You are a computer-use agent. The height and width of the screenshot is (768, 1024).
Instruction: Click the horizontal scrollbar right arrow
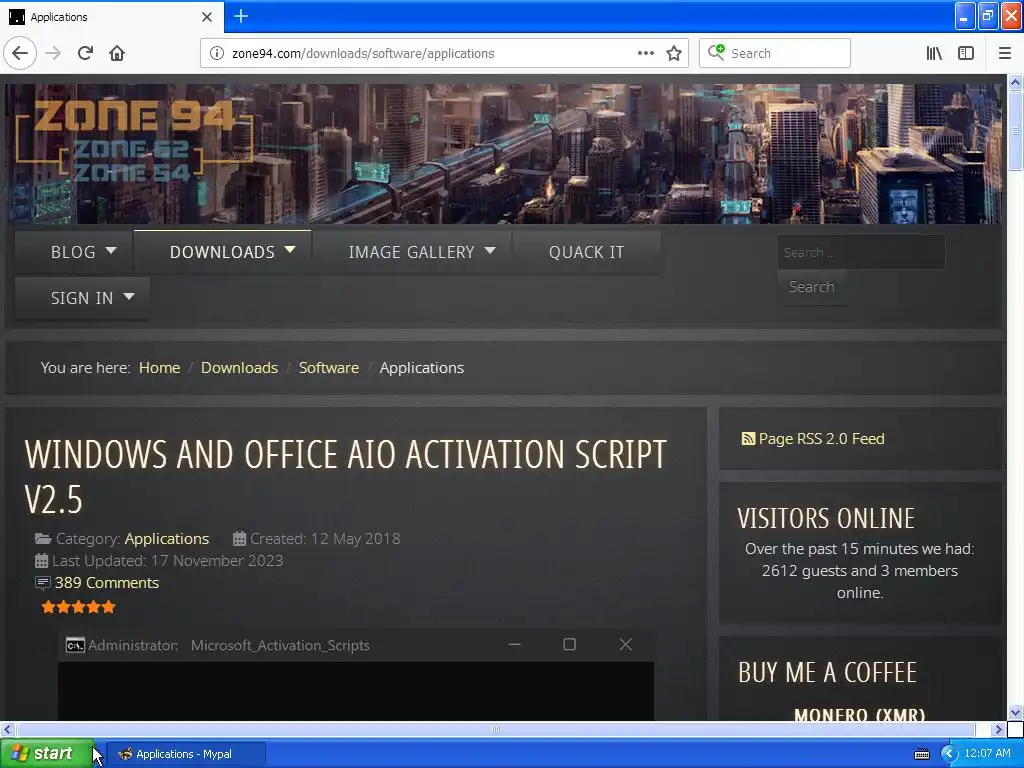[x=998, y=729]
